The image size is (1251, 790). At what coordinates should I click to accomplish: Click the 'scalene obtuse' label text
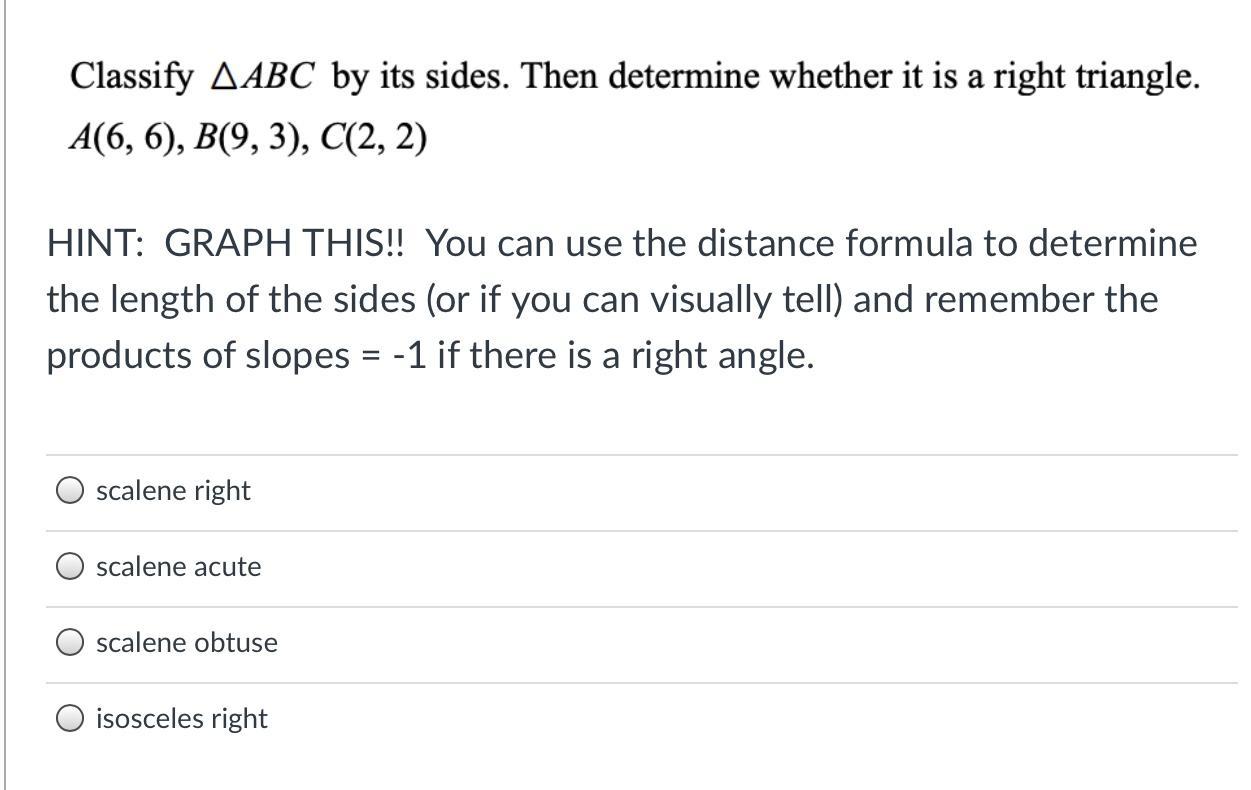[186, 643]
